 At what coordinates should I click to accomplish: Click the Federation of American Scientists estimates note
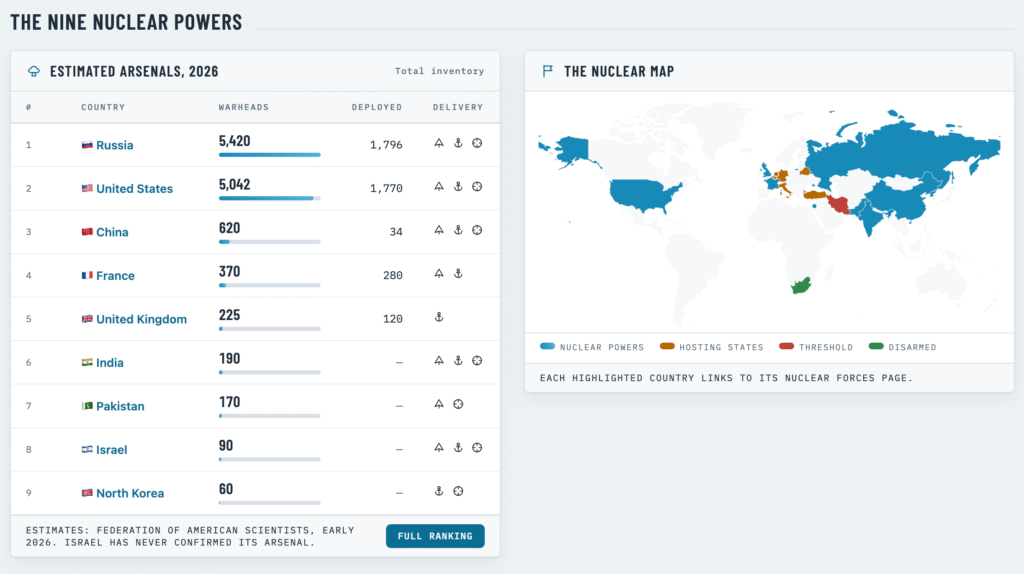(x=190, y=536)
